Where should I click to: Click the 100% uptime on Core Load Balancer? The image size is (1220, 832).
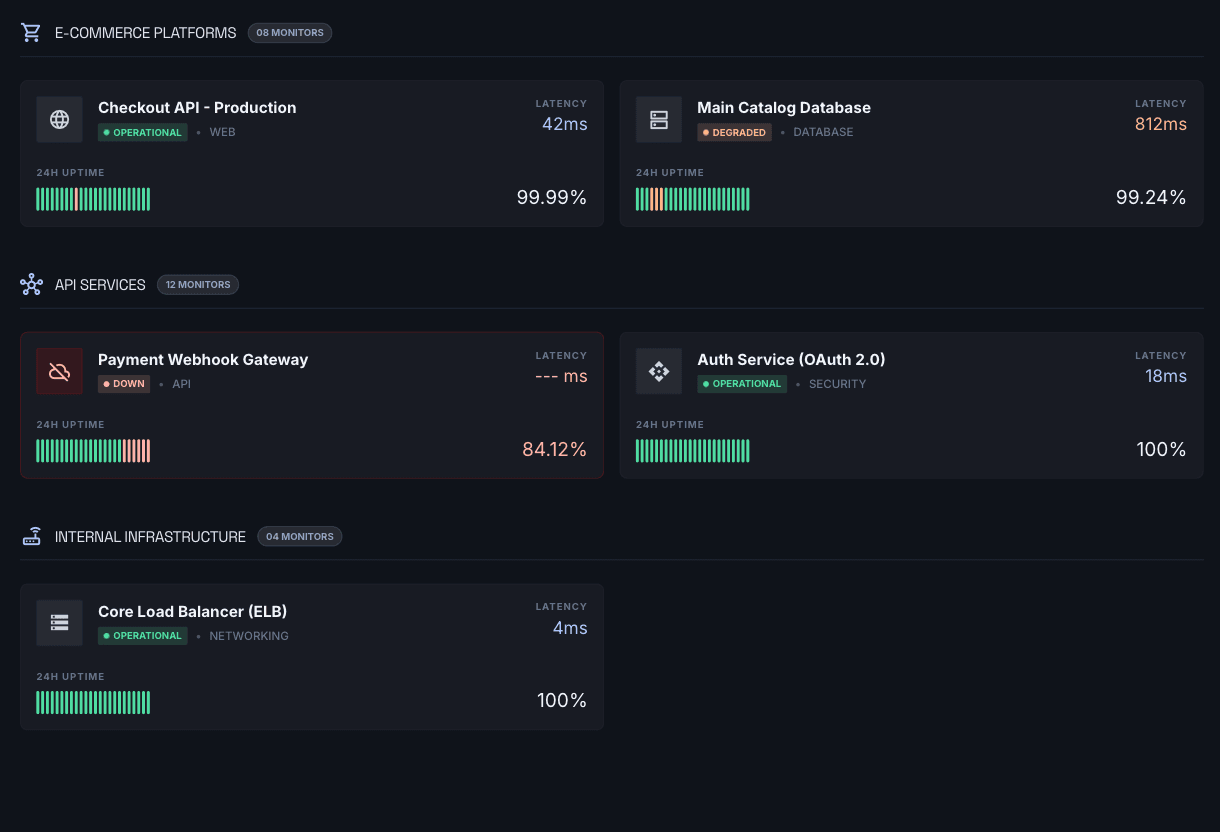(562, 701)
